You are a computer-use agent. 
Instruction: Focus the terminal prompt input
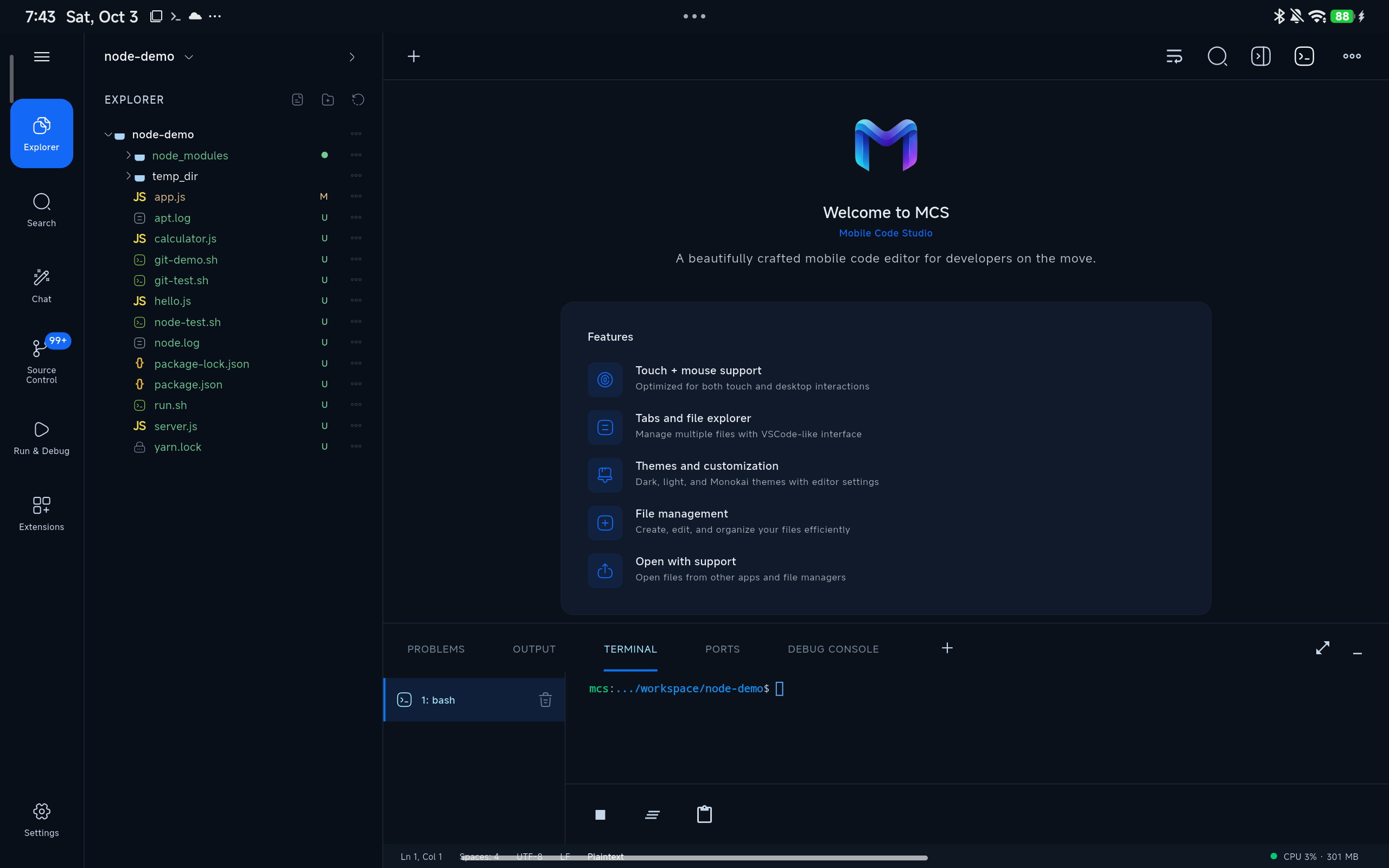779,688
